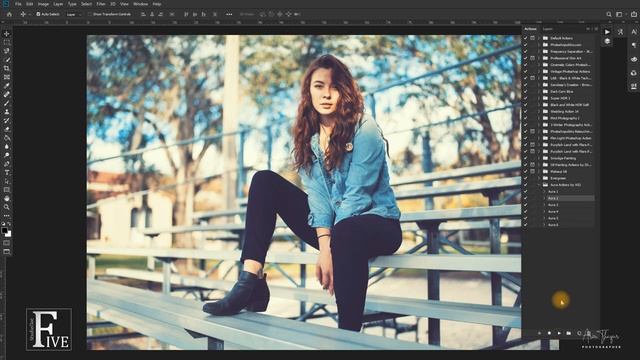The width and height of the screenshot is (640, 360).
Task: Open the search icon at top right
Action: pos(609,14)
